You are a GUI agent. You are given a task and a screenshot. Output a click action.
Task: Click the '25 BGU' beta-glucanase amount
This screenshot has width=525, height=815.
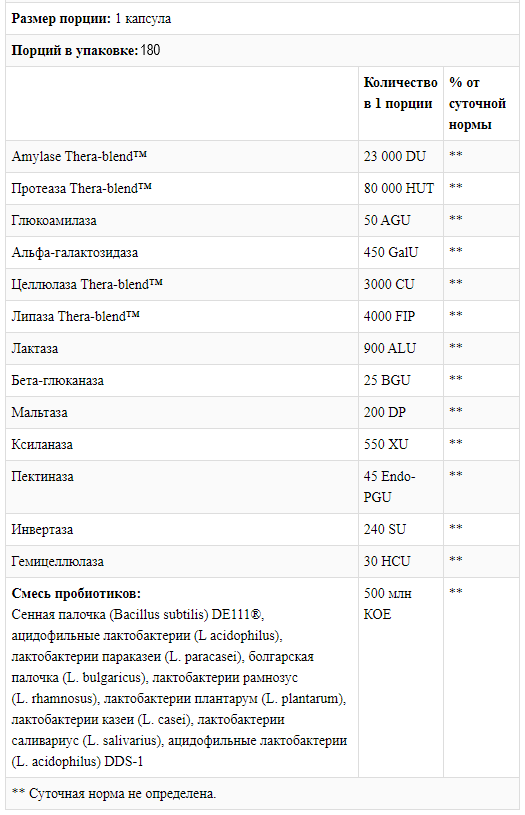(x=387, y=380)
